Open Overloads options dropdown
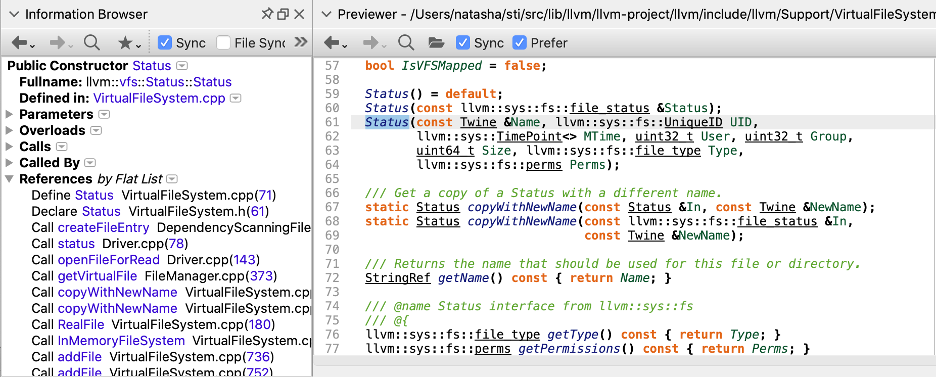The height and width of the screenshot is (378, 936). click(x=96, y=130)
